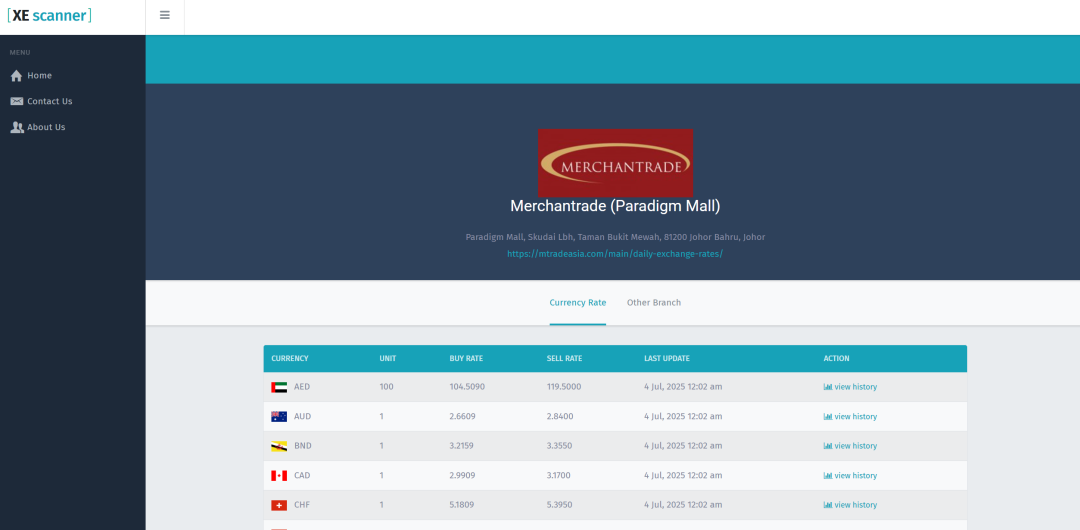This screenshot has width=1080, height=530.
Task: Select the Currency Rate tab
Action: point(577,303)
